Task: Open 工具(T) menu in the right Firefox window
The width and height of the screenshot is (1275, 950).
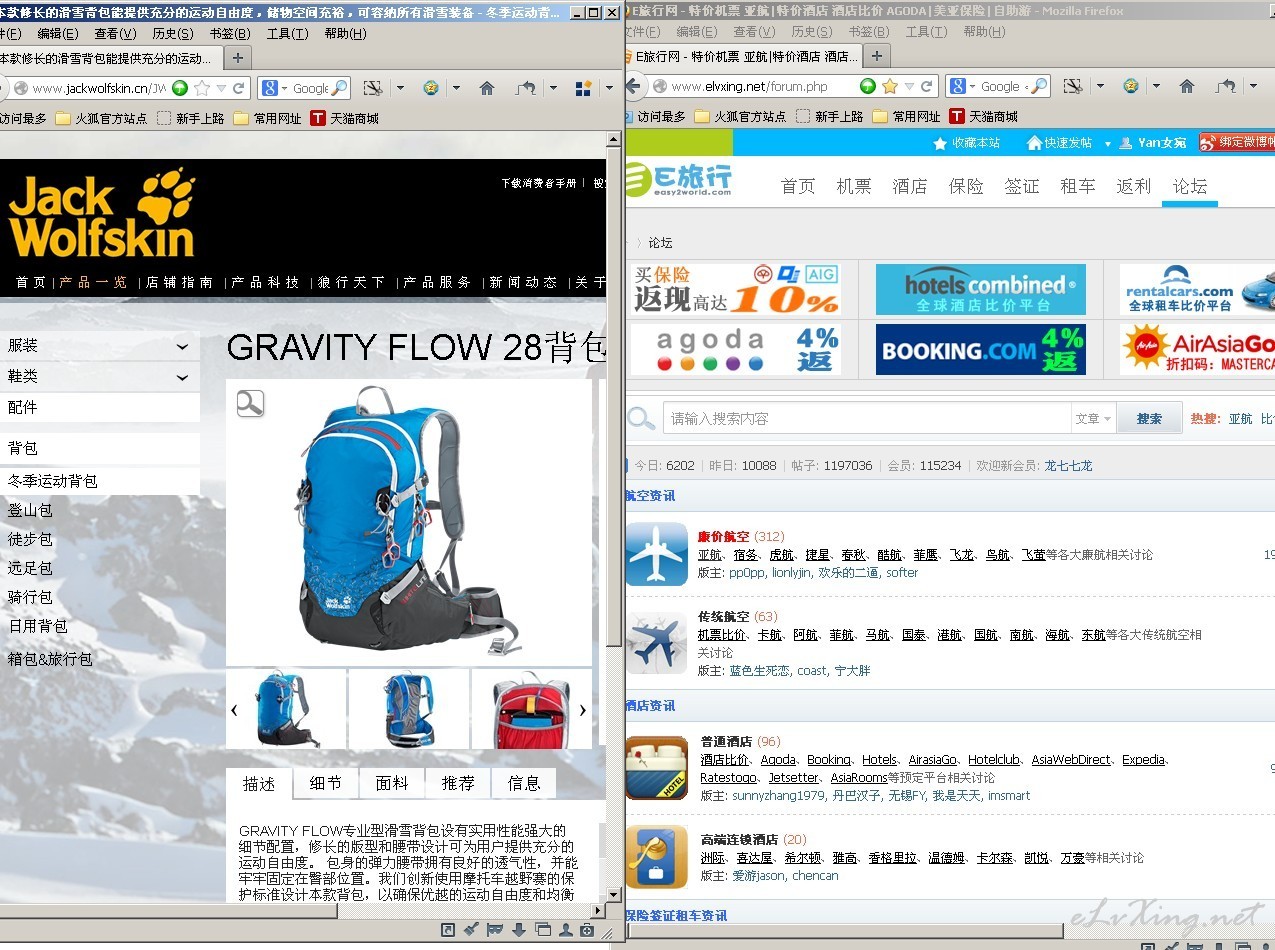Action: 926,32
